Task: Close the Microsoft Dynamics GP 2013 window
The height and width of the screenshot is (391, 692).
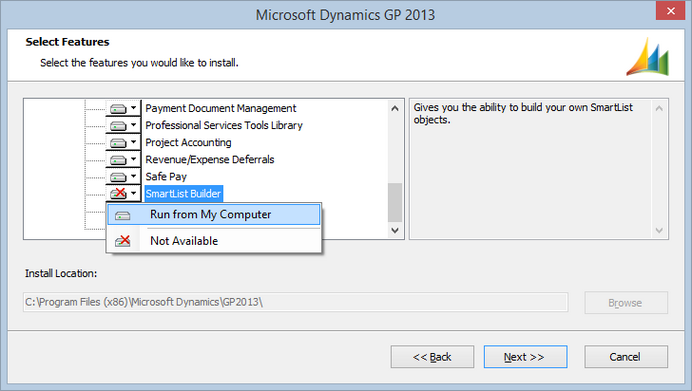Action: coord(670,11)
